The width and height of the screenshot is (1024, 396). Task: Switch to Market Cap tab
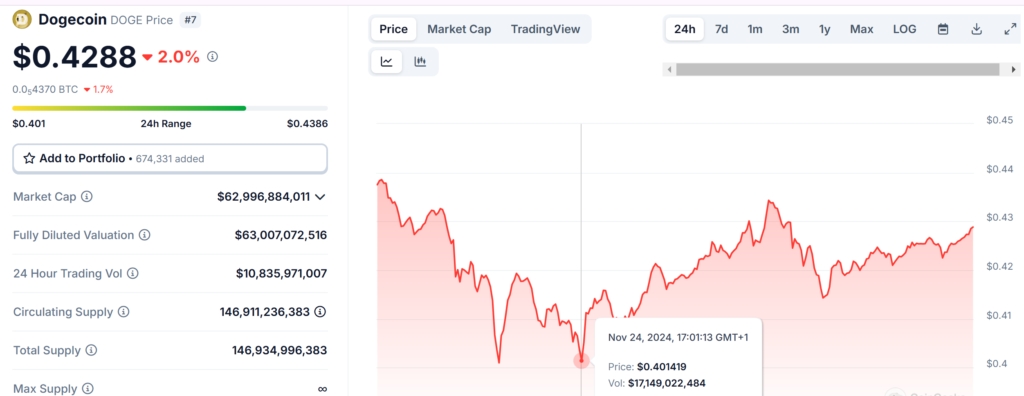point(459,29)
